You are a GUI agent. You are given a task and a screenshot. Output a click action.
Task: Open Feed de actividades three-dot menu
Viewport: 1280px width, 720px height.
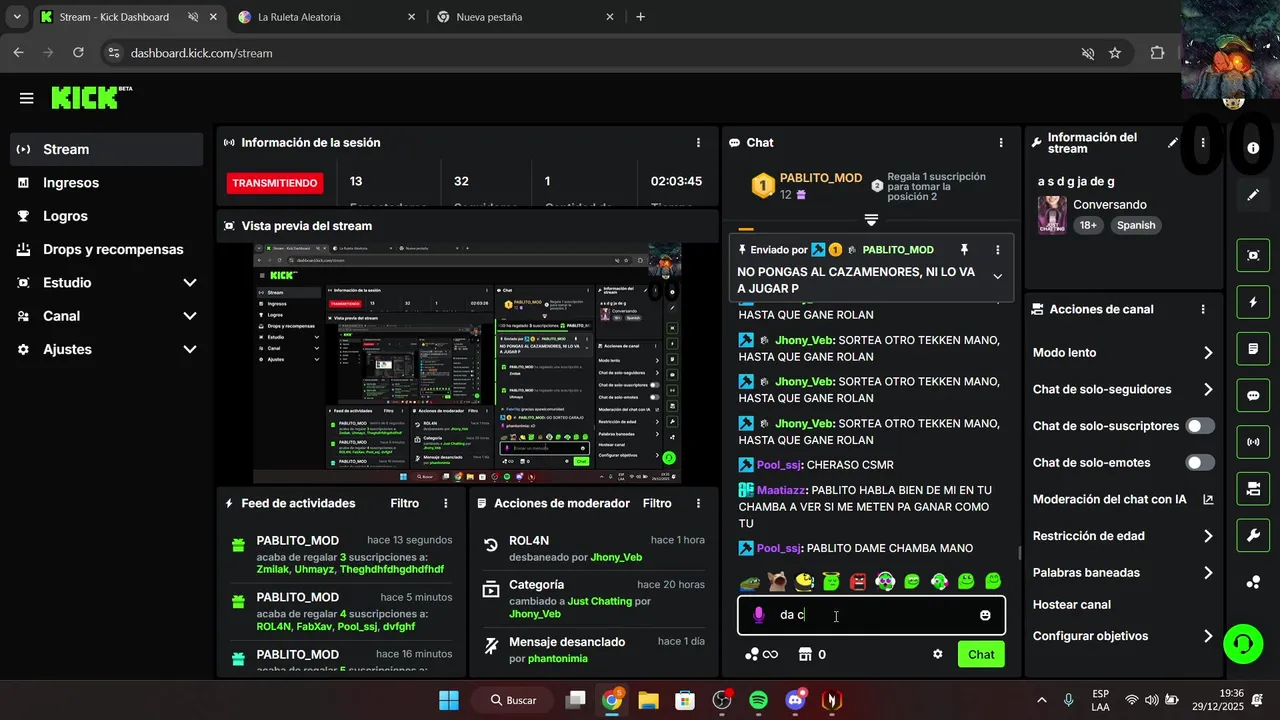(445, 504)
